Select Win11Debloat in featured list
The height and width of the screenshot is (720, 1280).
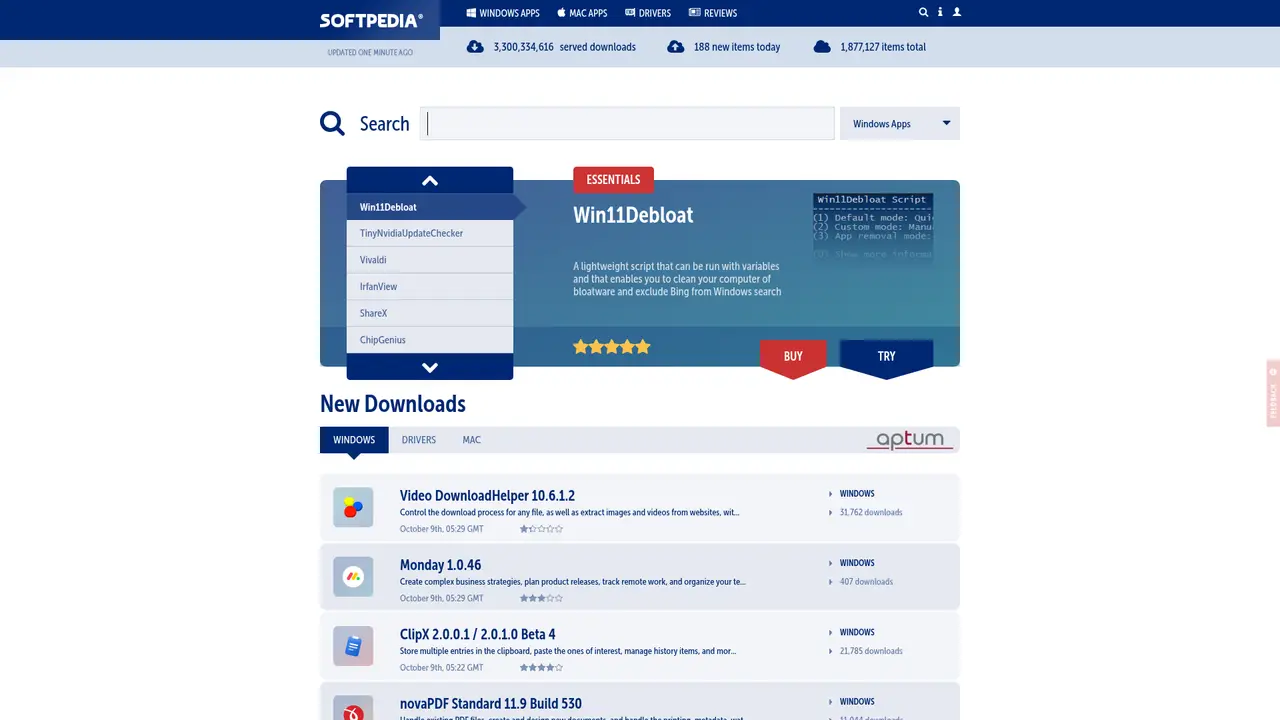(x=430, y=207)
